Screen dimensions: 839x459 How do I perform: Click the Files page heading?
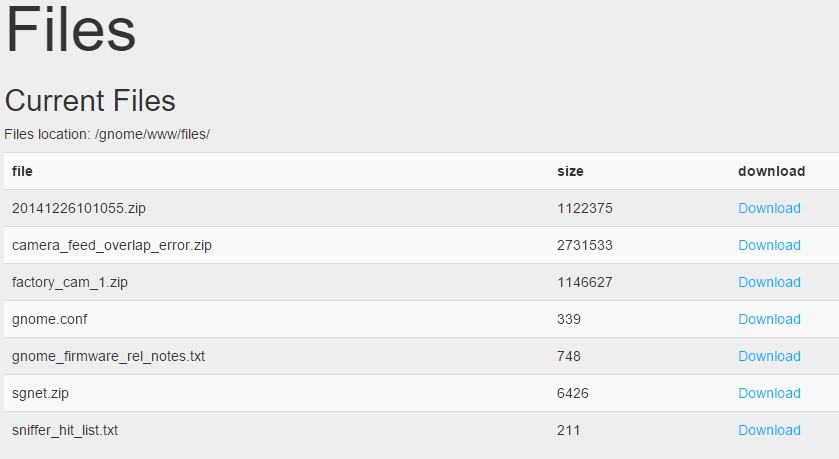click(x=71, y=29)
